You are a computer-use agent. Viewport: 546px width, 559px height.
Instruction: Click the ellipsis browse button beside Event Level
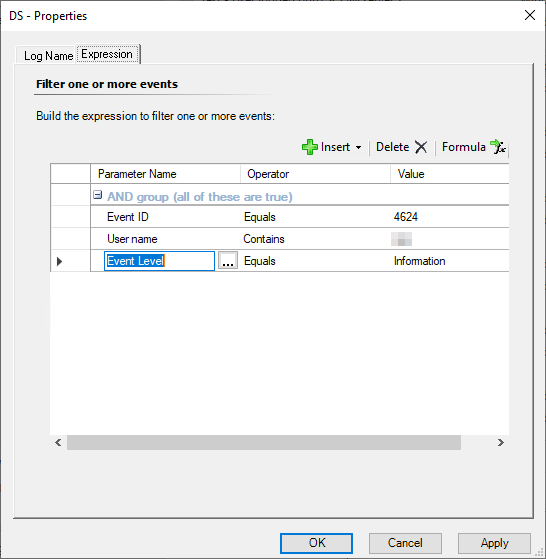point(228,261)
